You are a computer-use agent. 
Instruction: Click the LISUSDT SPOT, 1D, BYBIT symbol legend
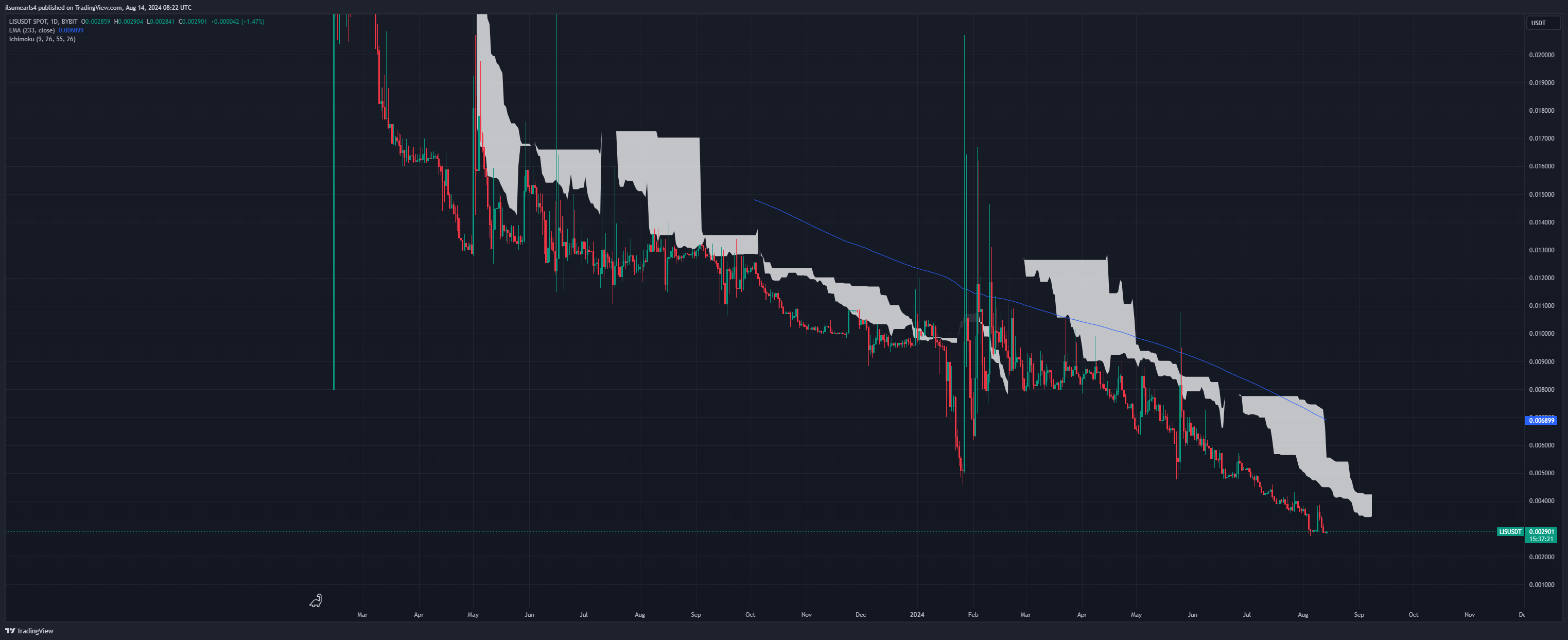43,21
